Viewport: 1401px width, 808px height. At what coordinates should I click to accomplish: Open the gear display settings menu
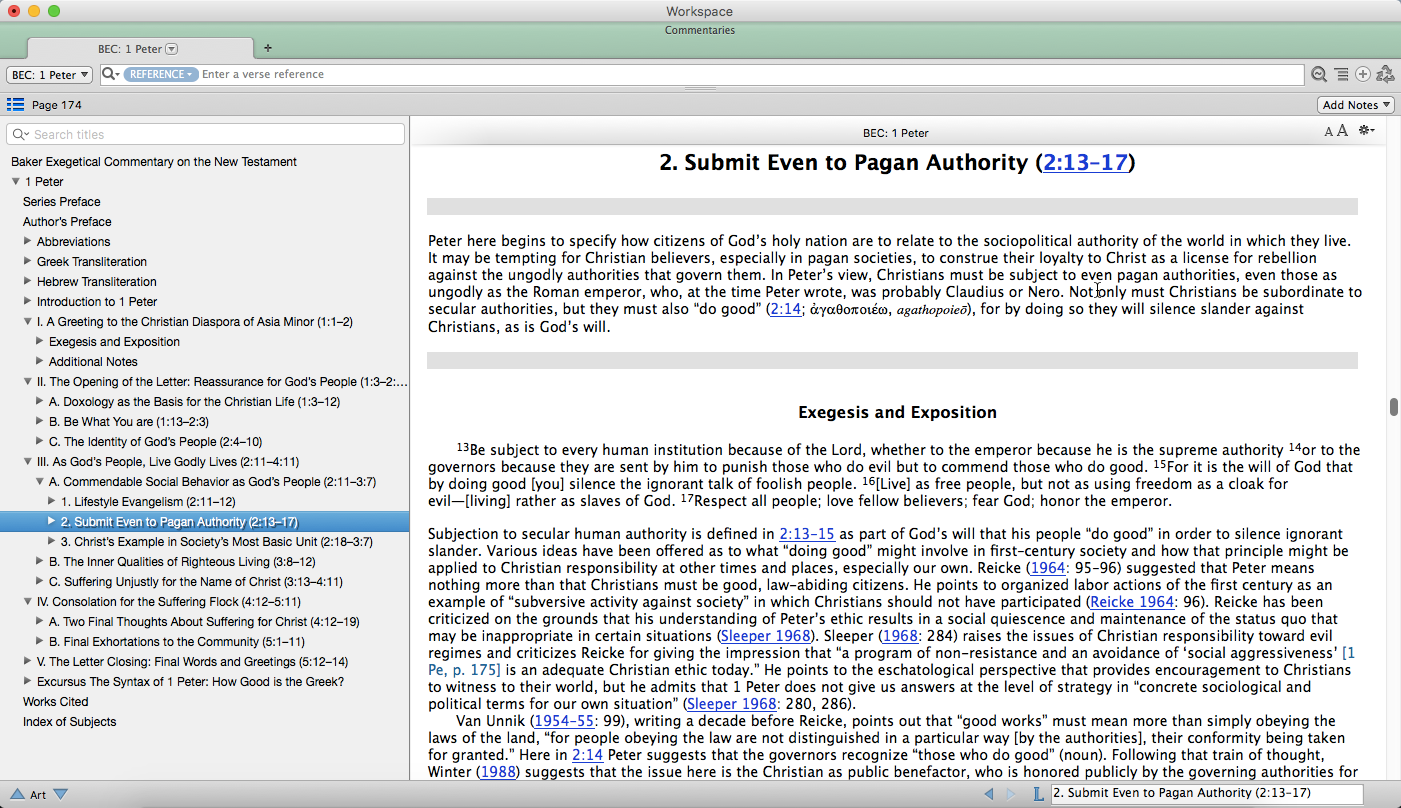coord(1366,131)
